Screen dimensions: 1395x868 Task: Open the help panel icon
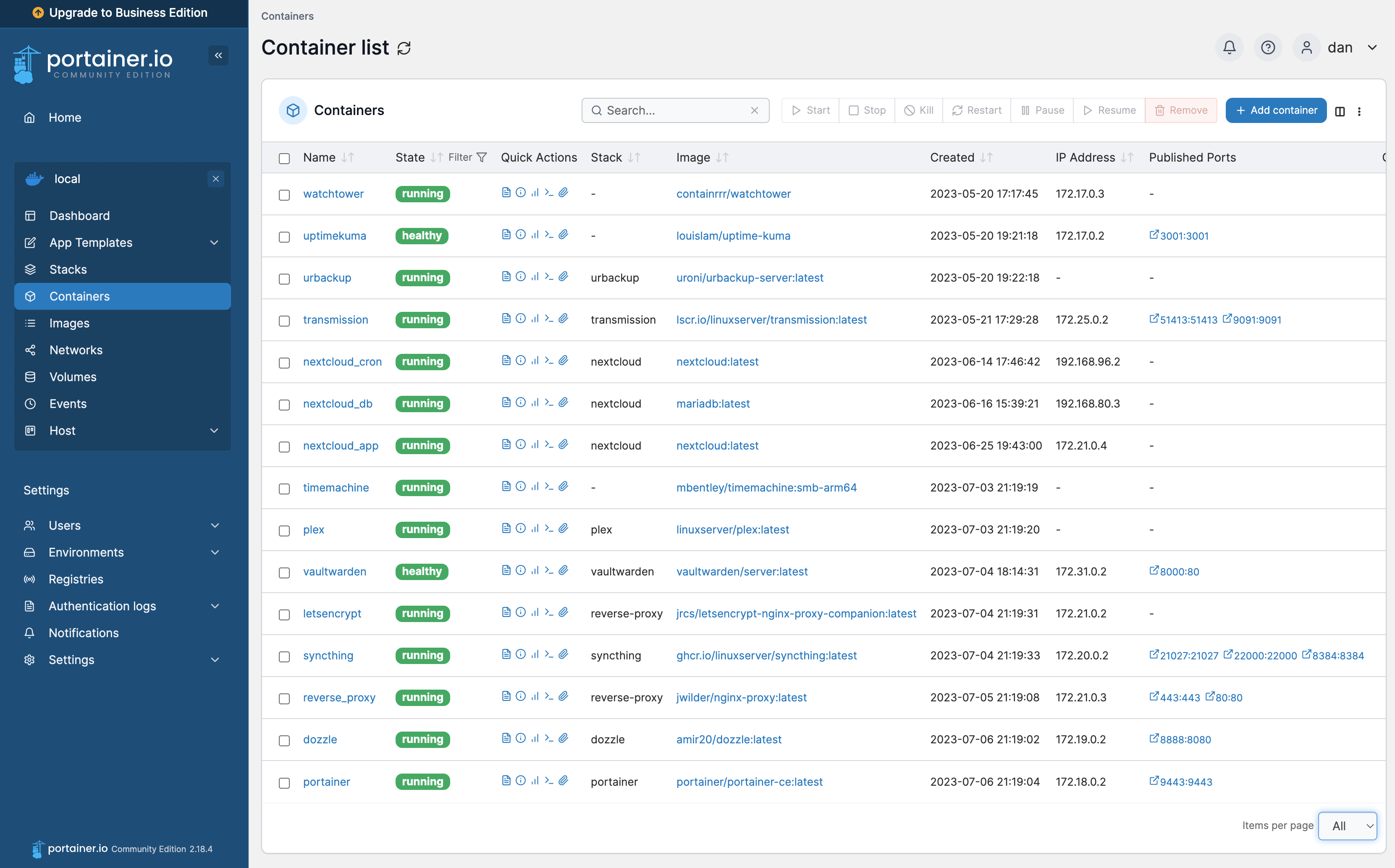1268,47
